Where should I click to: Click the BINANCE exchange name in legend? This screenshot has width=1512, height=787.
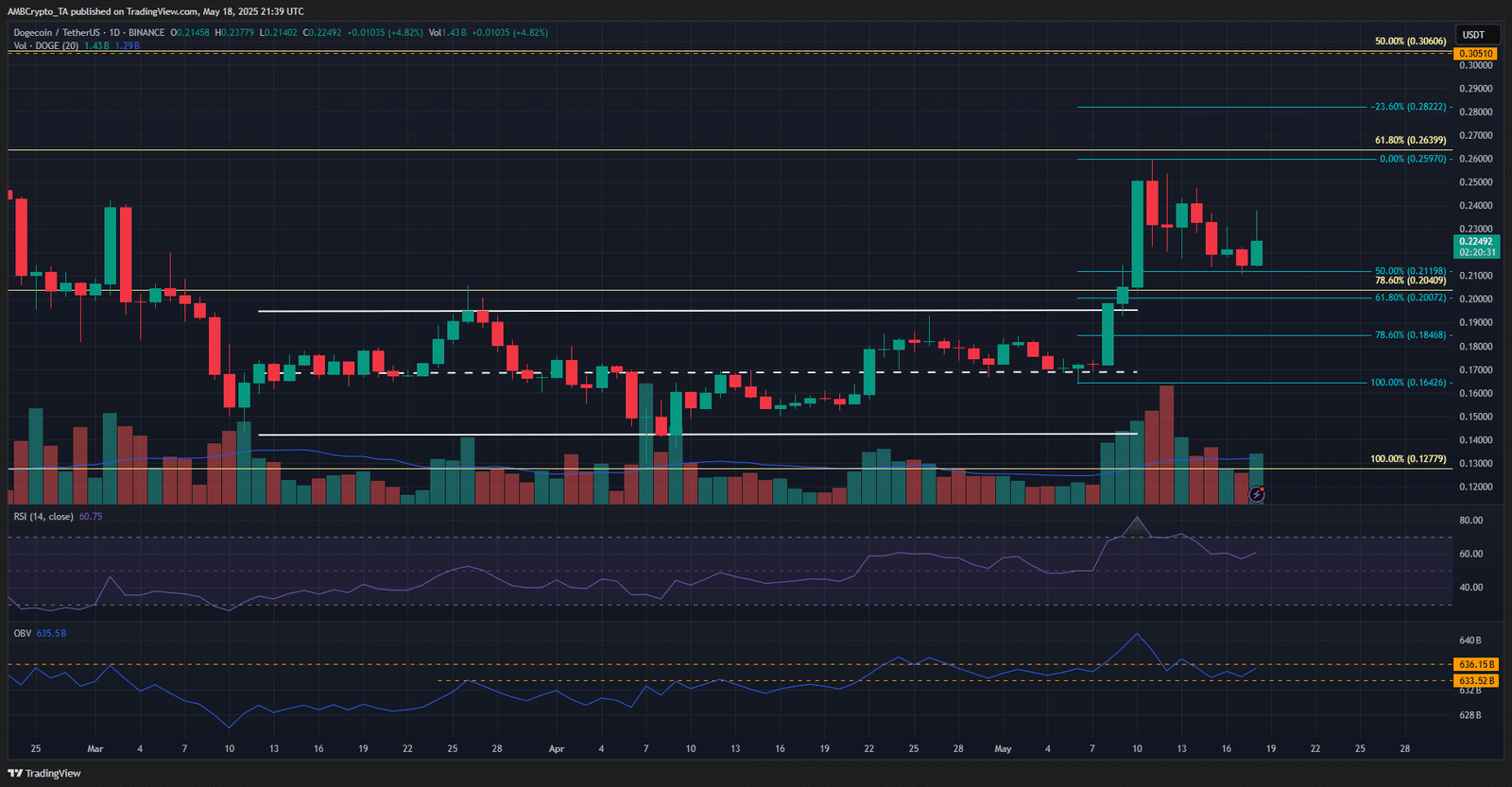tap(146, 32)
